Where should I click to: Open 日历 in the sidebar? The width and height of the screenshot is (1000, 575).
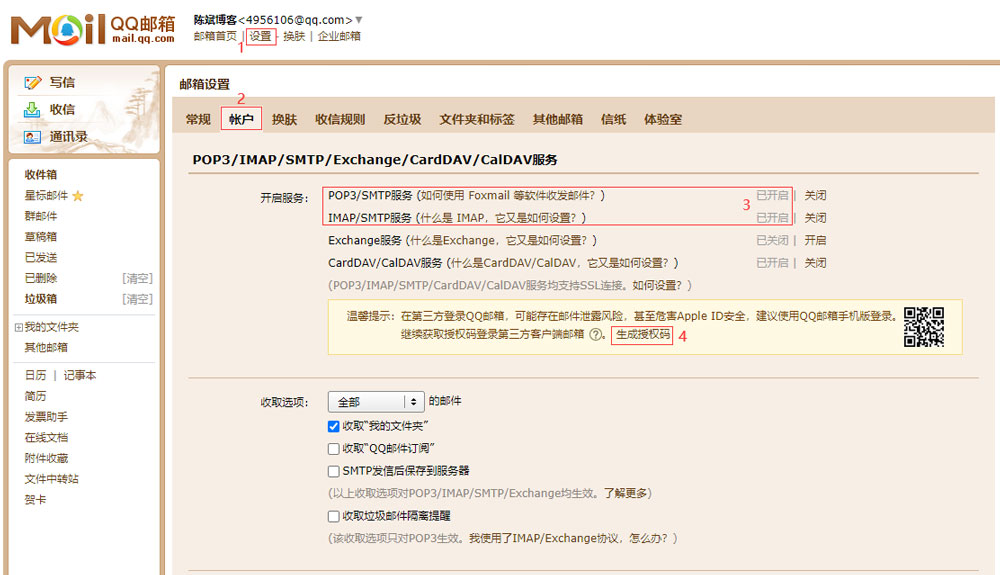36,375
